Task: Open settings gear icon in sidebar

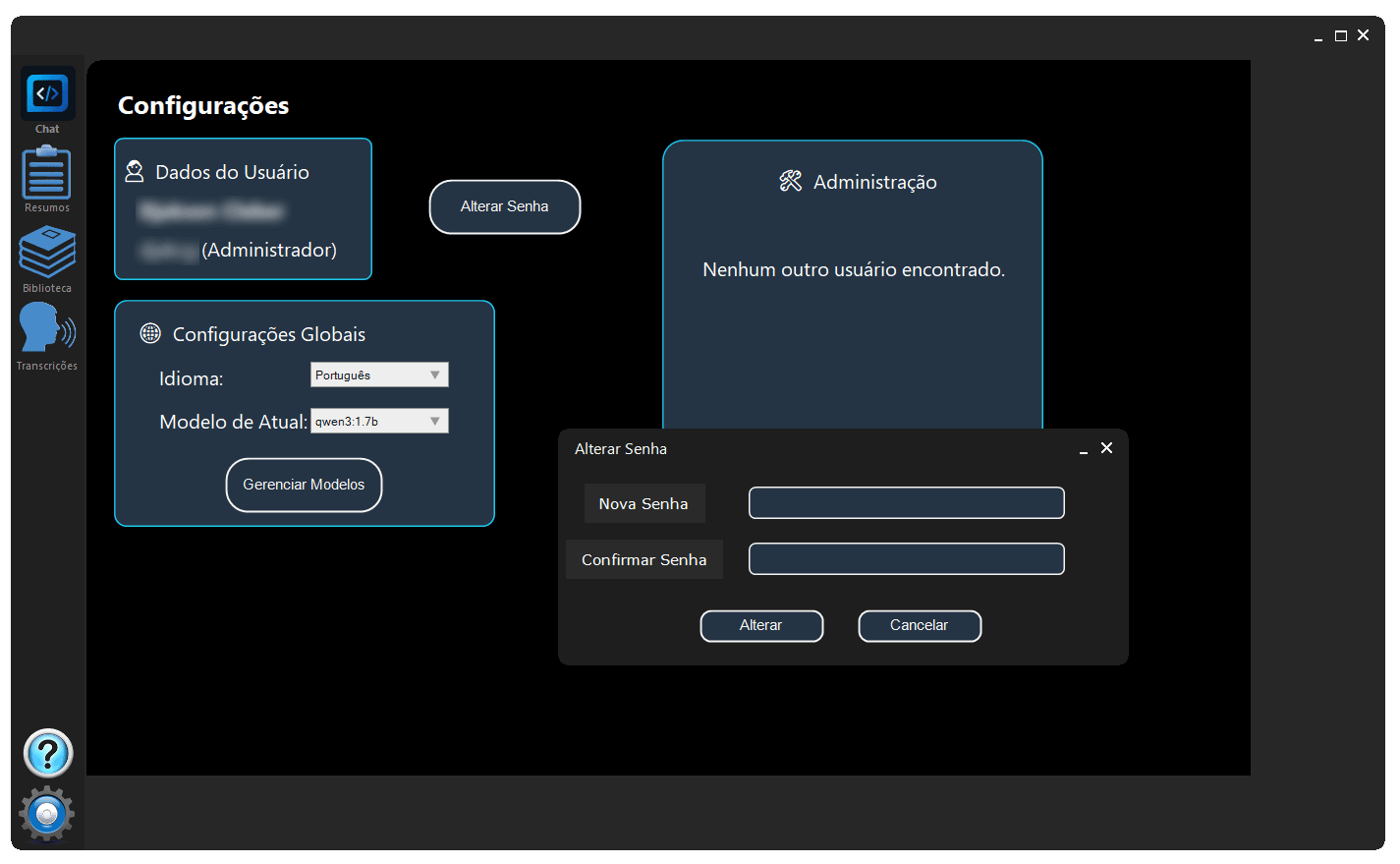Action: [x=46, y=814]
